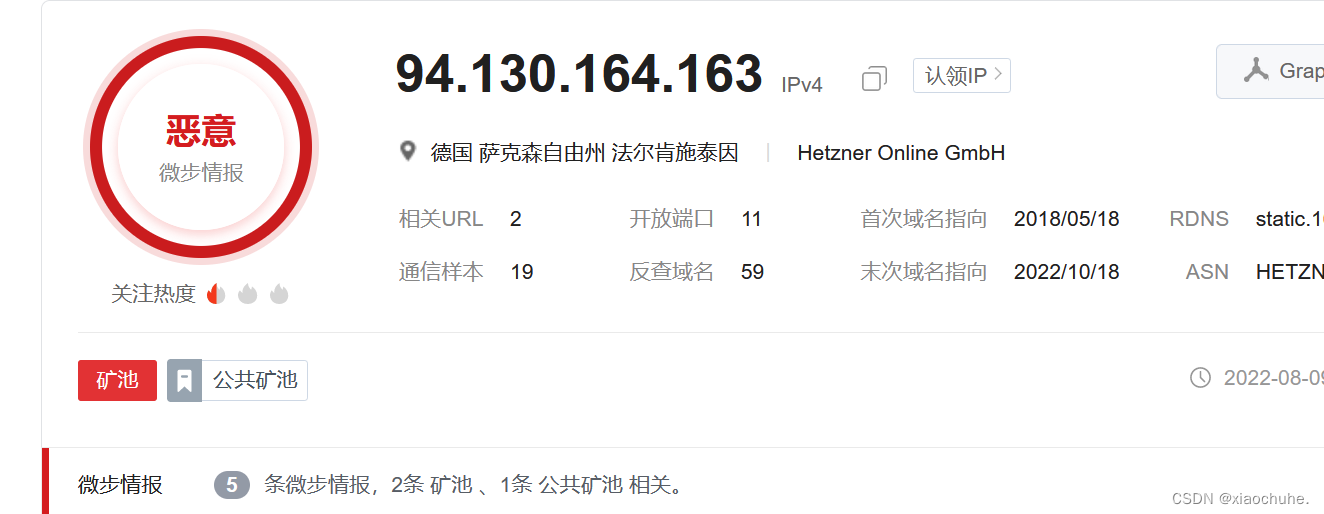The height and width of the screenshot is (514, 1324).
Task: Click the 相关URL label
Action: point(441,219)
